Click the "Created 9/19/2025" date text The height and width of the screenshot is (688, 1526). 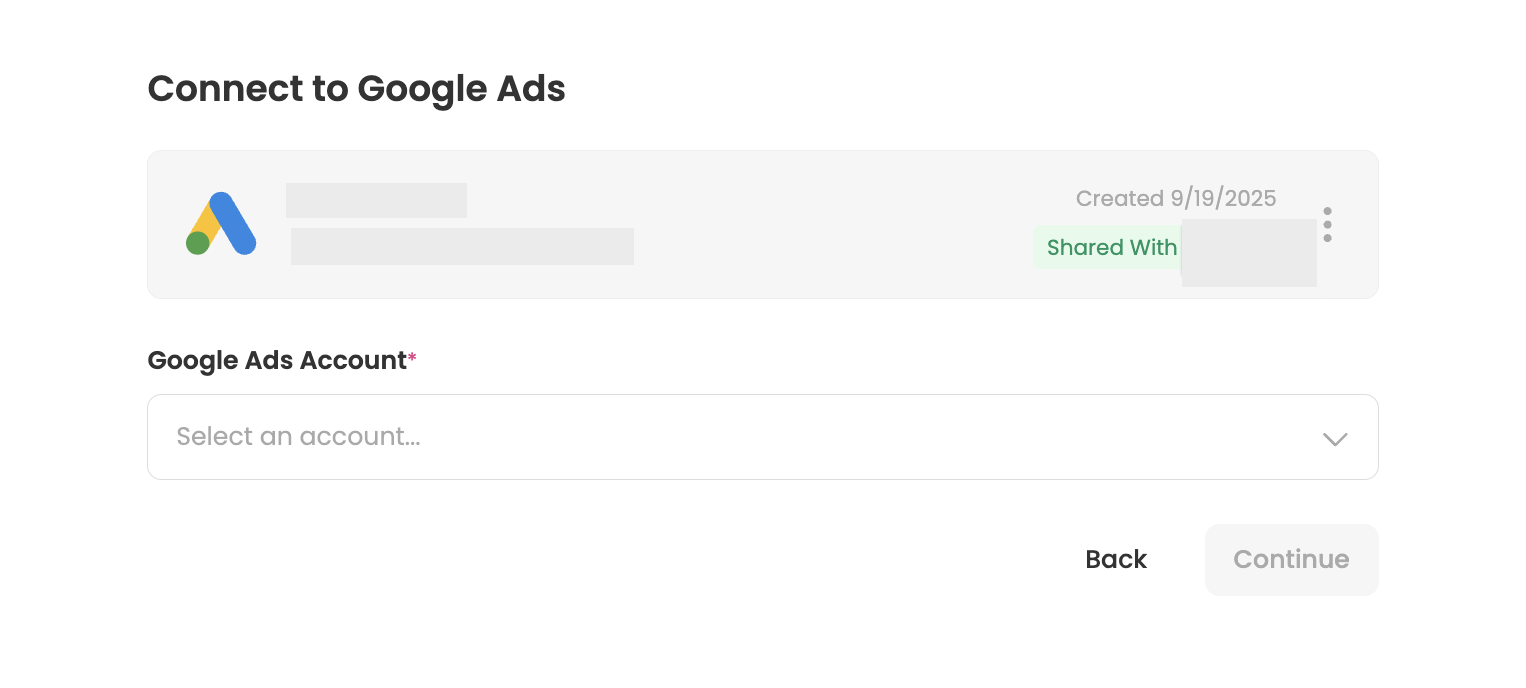pos(1176,198)
